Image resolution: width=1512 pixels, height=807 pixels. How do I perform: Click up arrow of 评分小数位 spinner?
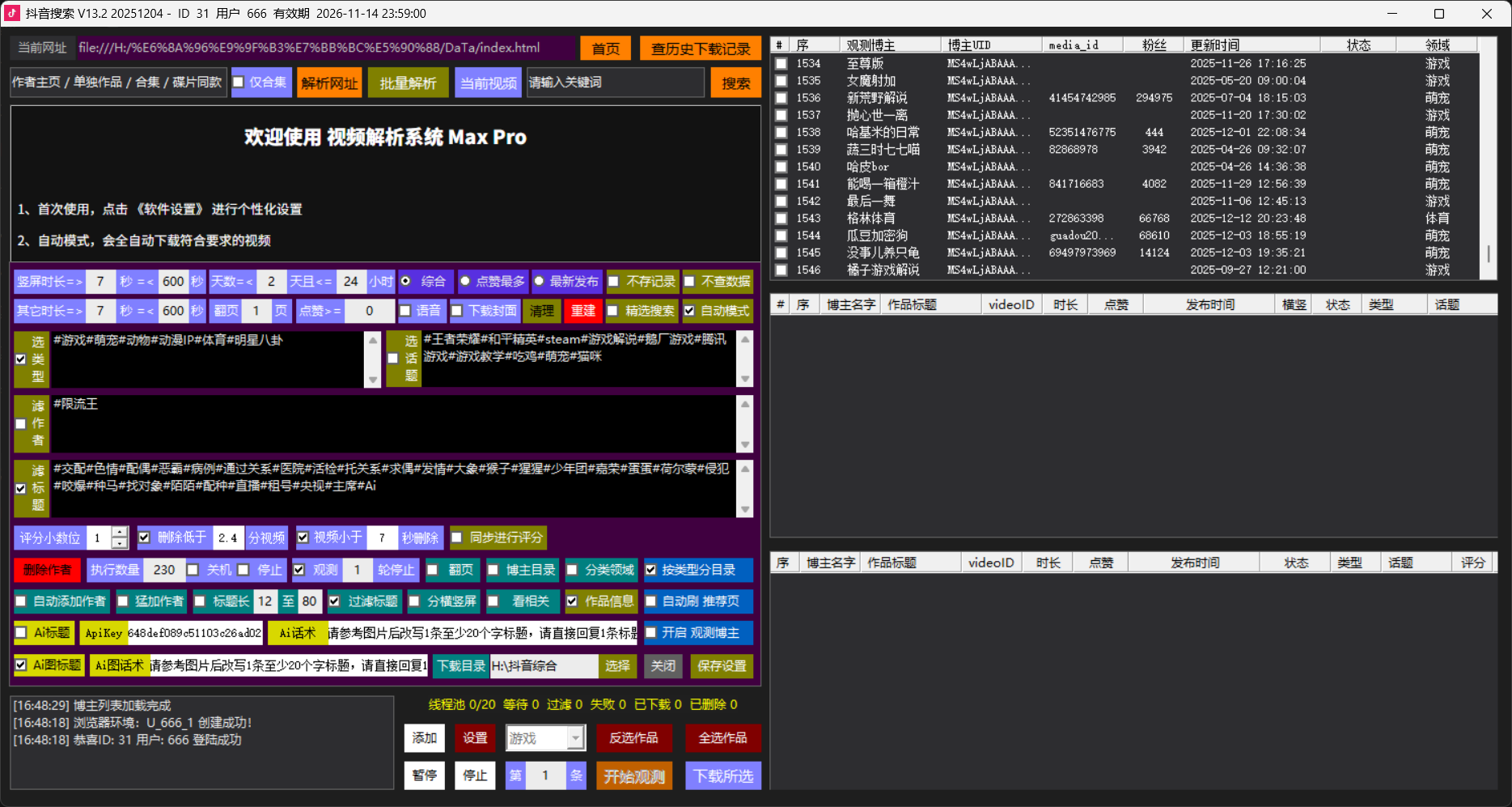(x=120, y=532)
